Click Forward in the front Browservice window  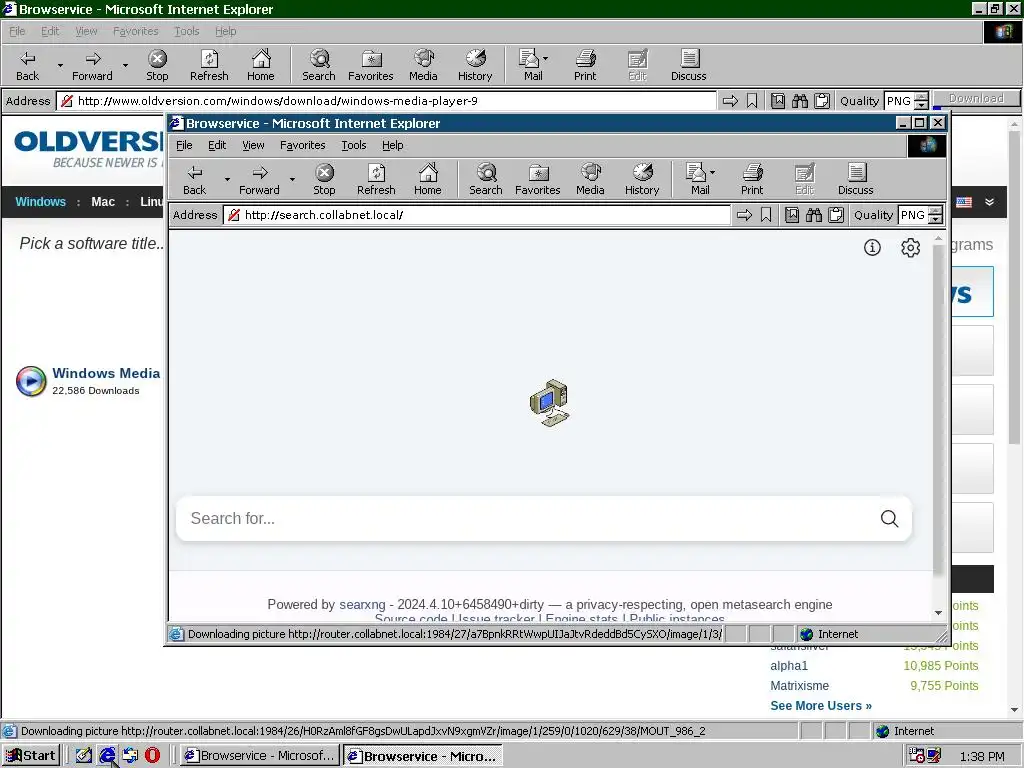coord(259,180)
